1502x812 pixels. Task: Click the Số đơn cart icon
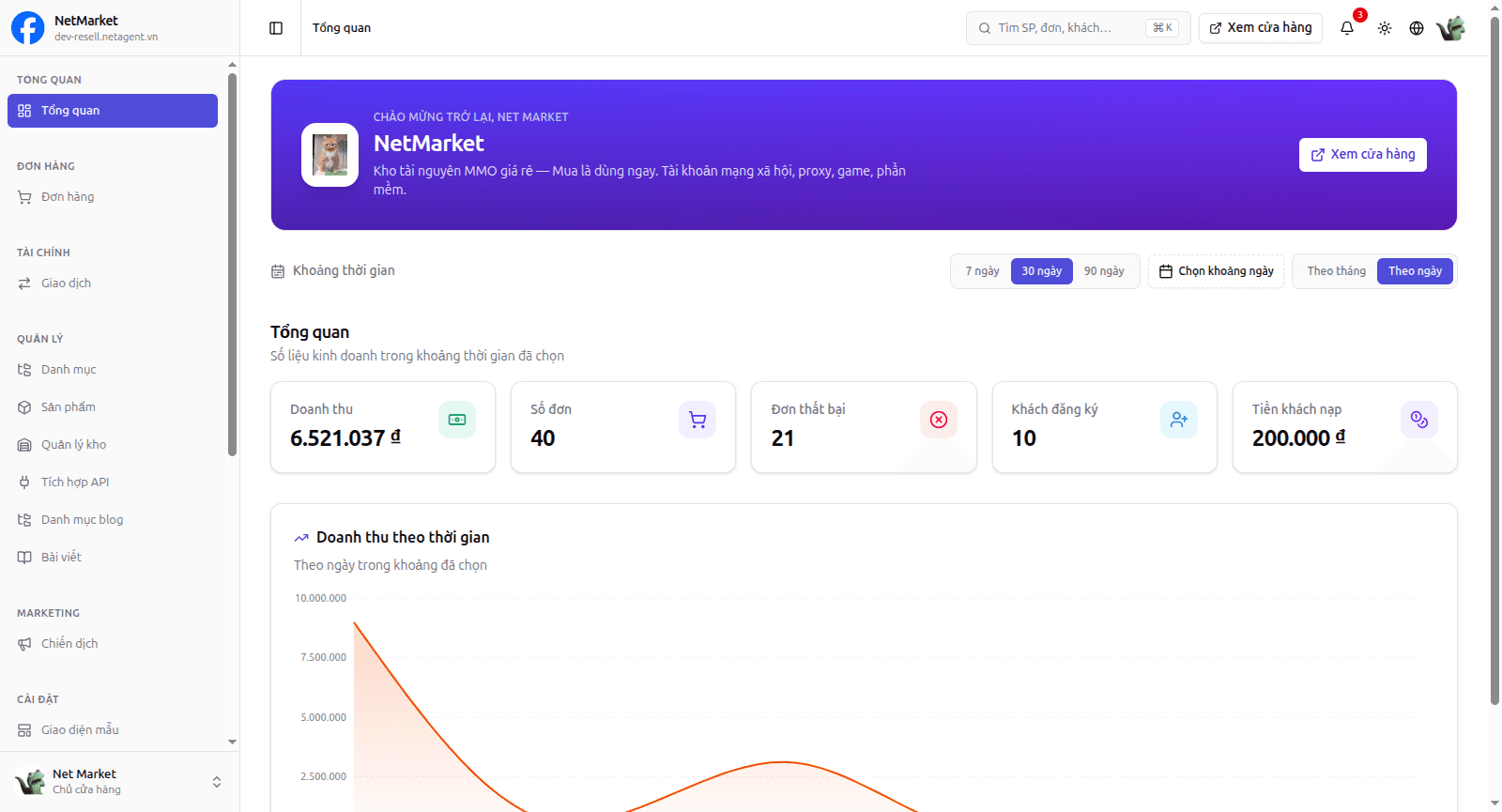(697, 420)
